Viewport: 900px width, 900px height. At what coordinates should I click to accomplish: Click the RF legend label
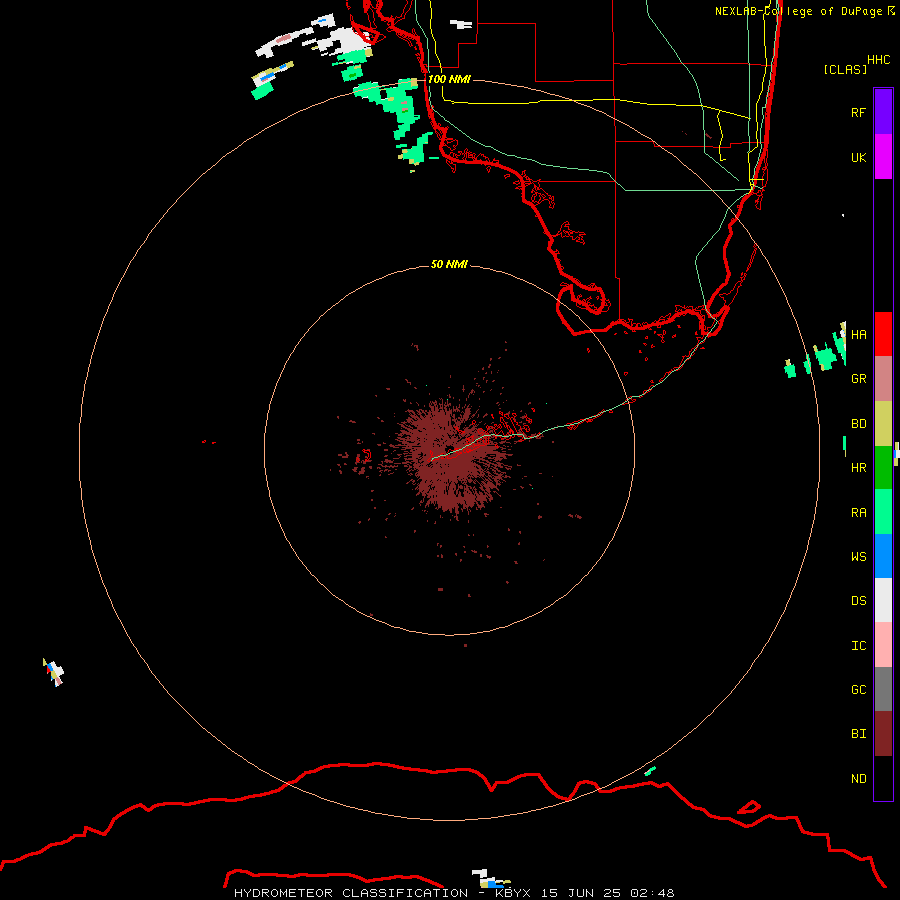(858, 112)
